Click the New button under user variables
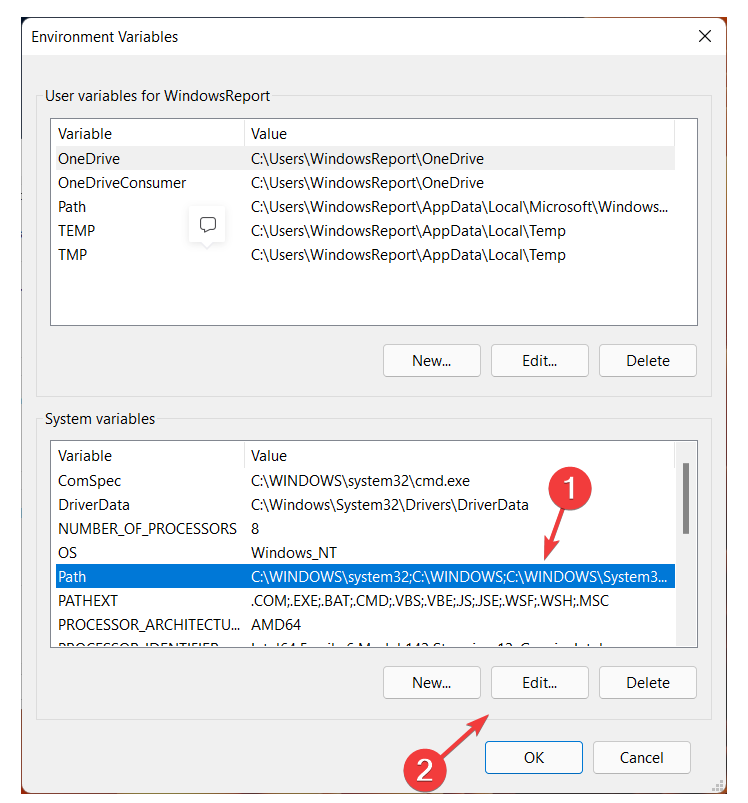This screenshot has height=803, width=748. 431,360
